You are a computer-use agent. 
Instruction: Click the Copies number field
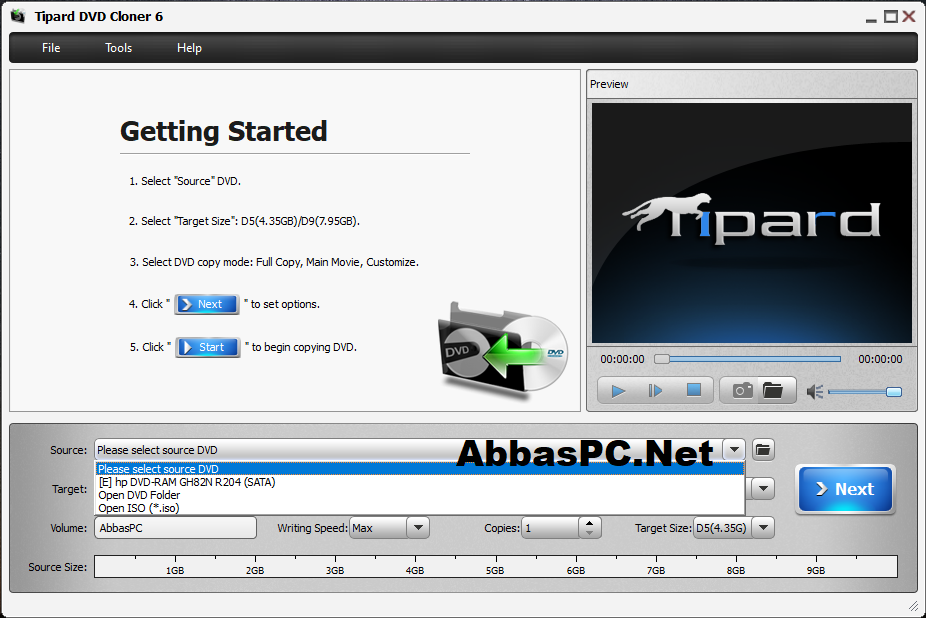550,528
